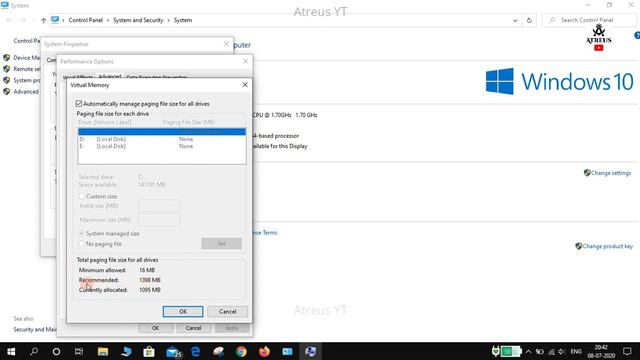Open the network signal tray icon
The height and width of the screenshot is (360, 640).
click(551, 351)
